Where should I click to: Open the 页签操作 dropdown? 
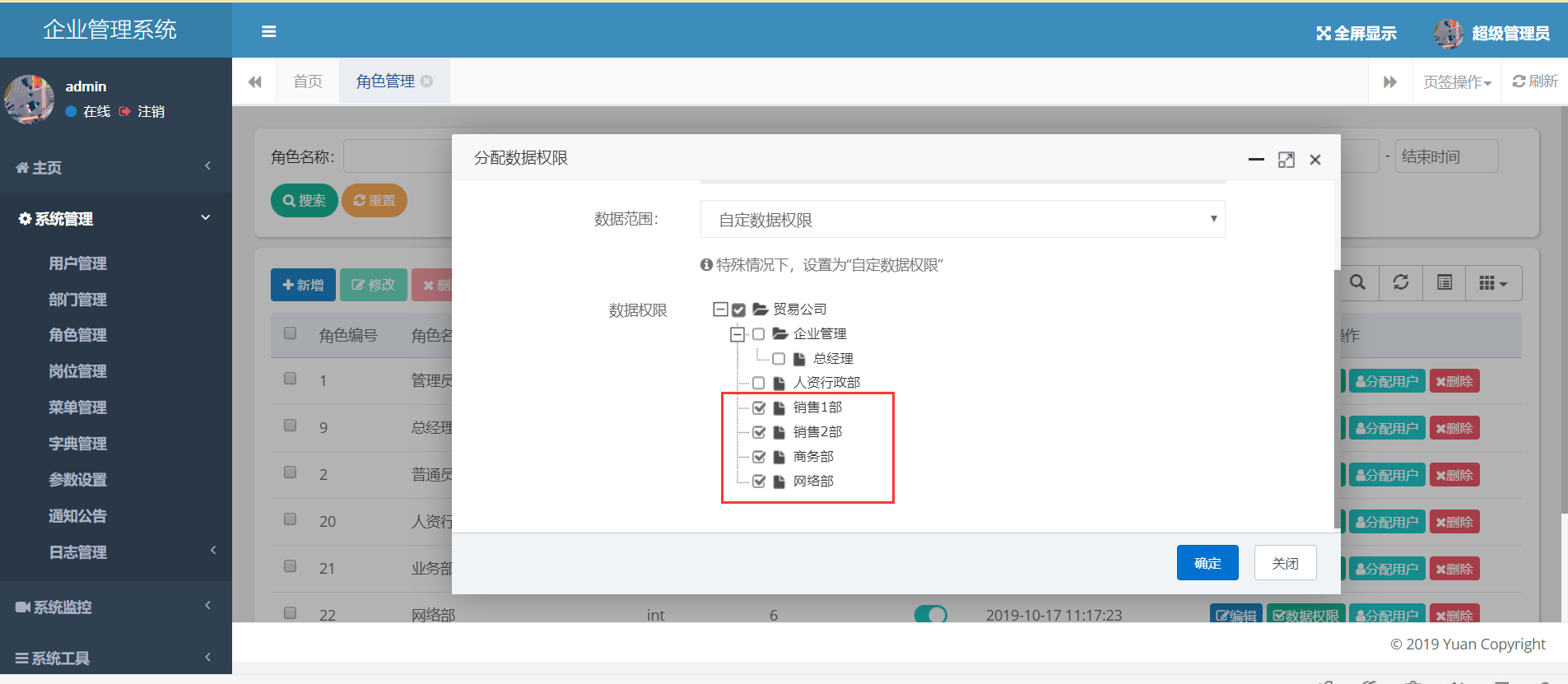[1457, 81]
